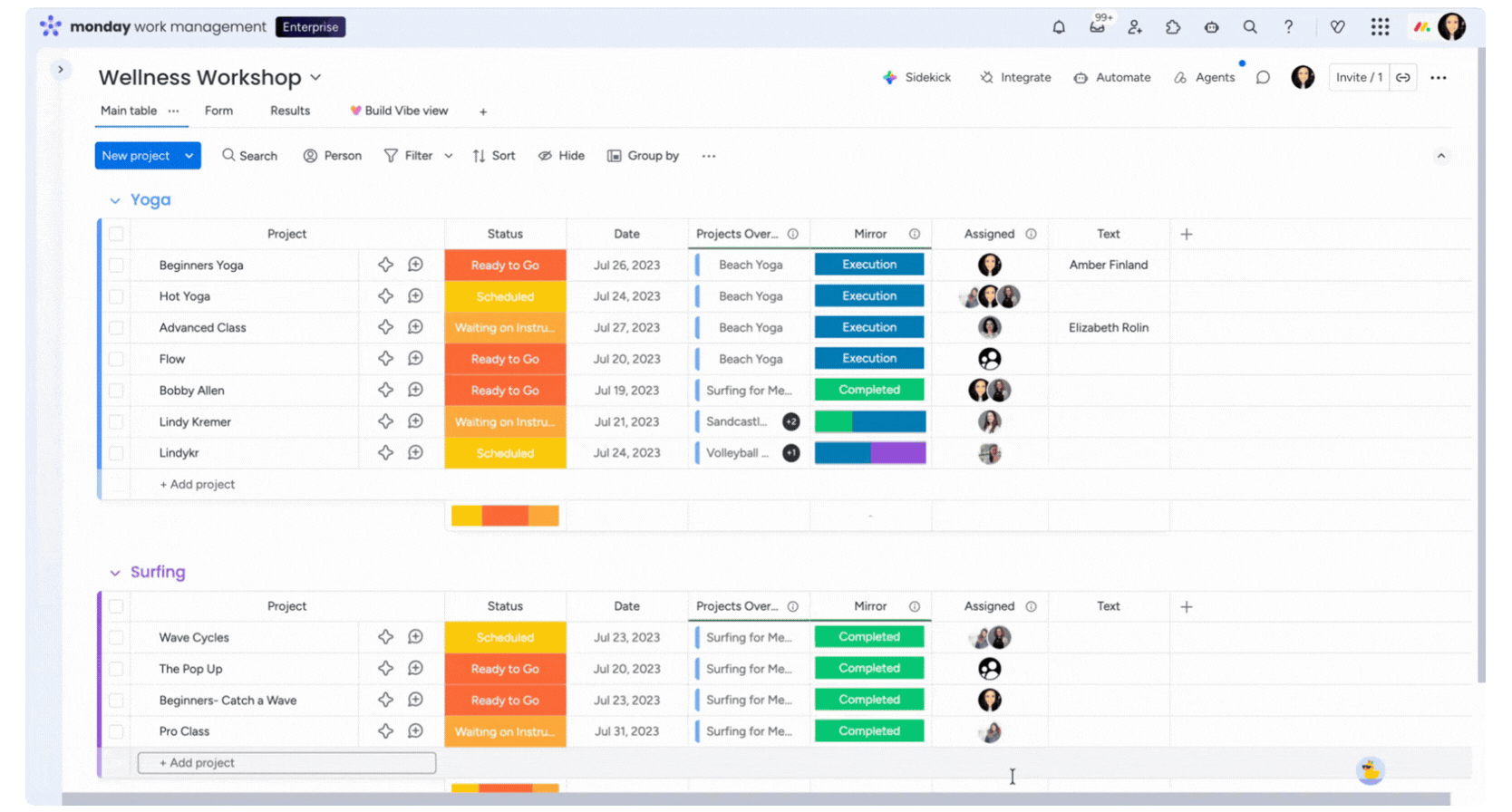Toggle the Yoga group select-all checkbox
The height and width of the screenshot is (812, 1512).
(116, 234)
